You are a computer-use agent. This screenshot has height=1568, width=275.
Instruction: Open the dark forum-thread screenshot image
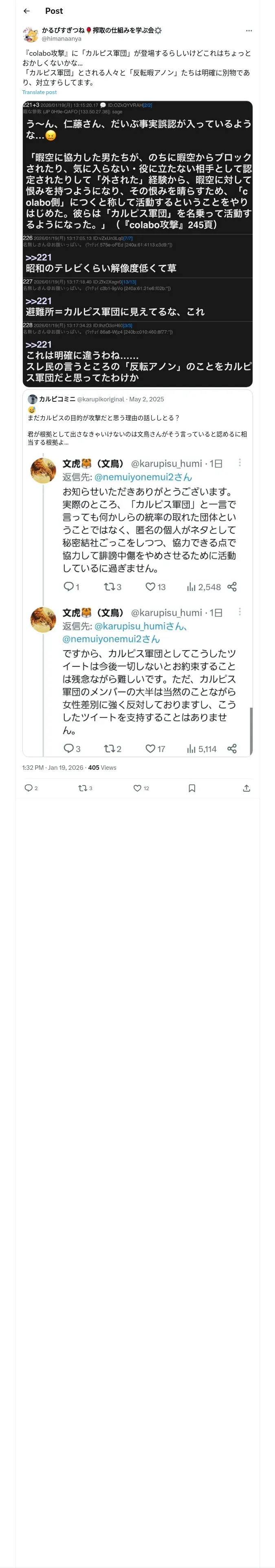(137, 244)
